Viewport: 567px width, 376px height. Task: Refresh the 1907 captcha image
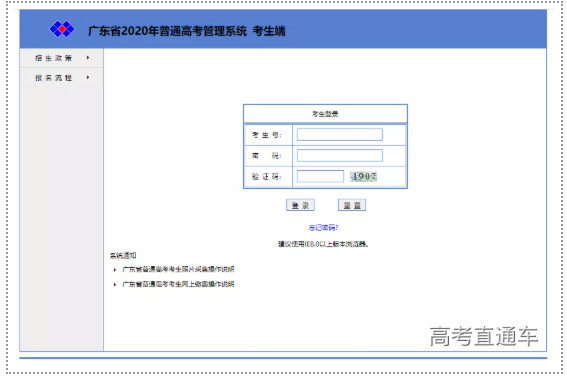(363, 176)
